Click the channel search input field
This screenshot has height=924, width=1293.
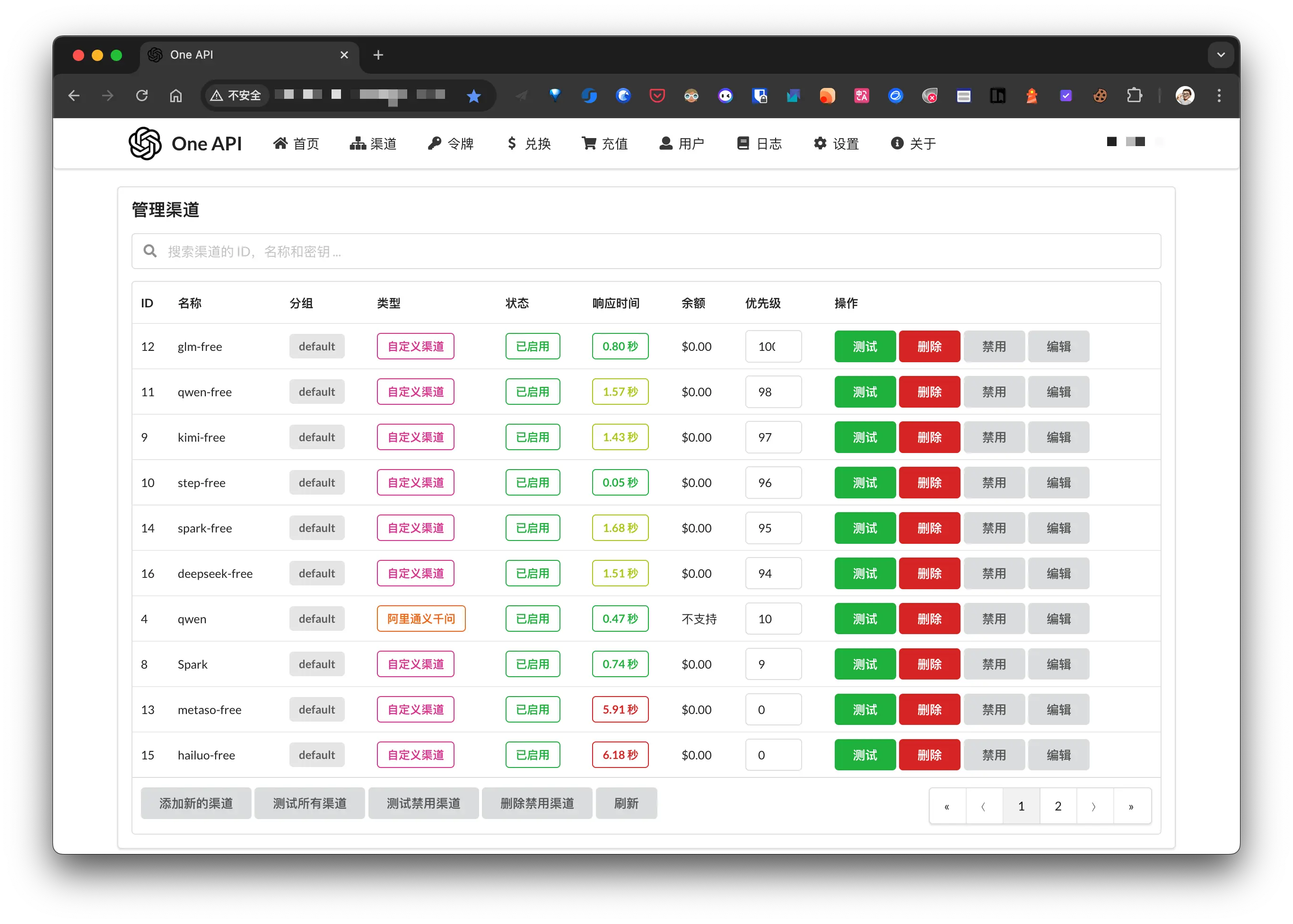[646, 252]
